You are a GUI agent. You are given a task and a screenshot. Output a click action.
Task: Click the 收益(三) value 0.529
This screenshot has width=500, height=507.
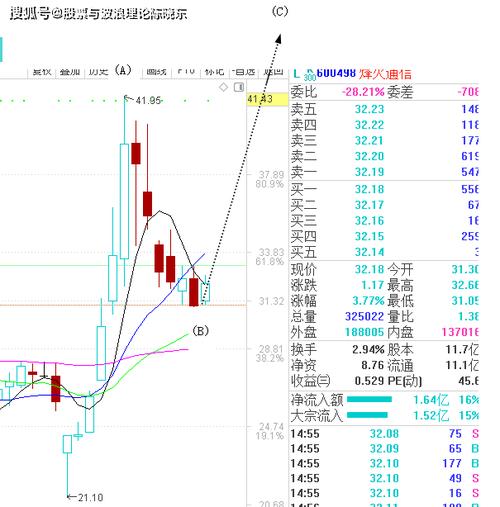point(369,381)
